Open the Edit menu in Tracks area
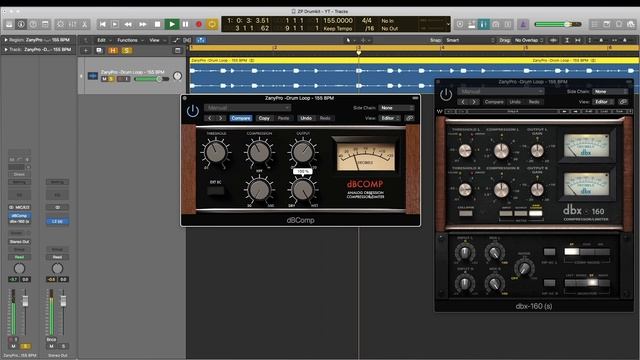Image resolution: width=640 pixels, height=360 pixels. pyautogui.click(x=104, y=40)
